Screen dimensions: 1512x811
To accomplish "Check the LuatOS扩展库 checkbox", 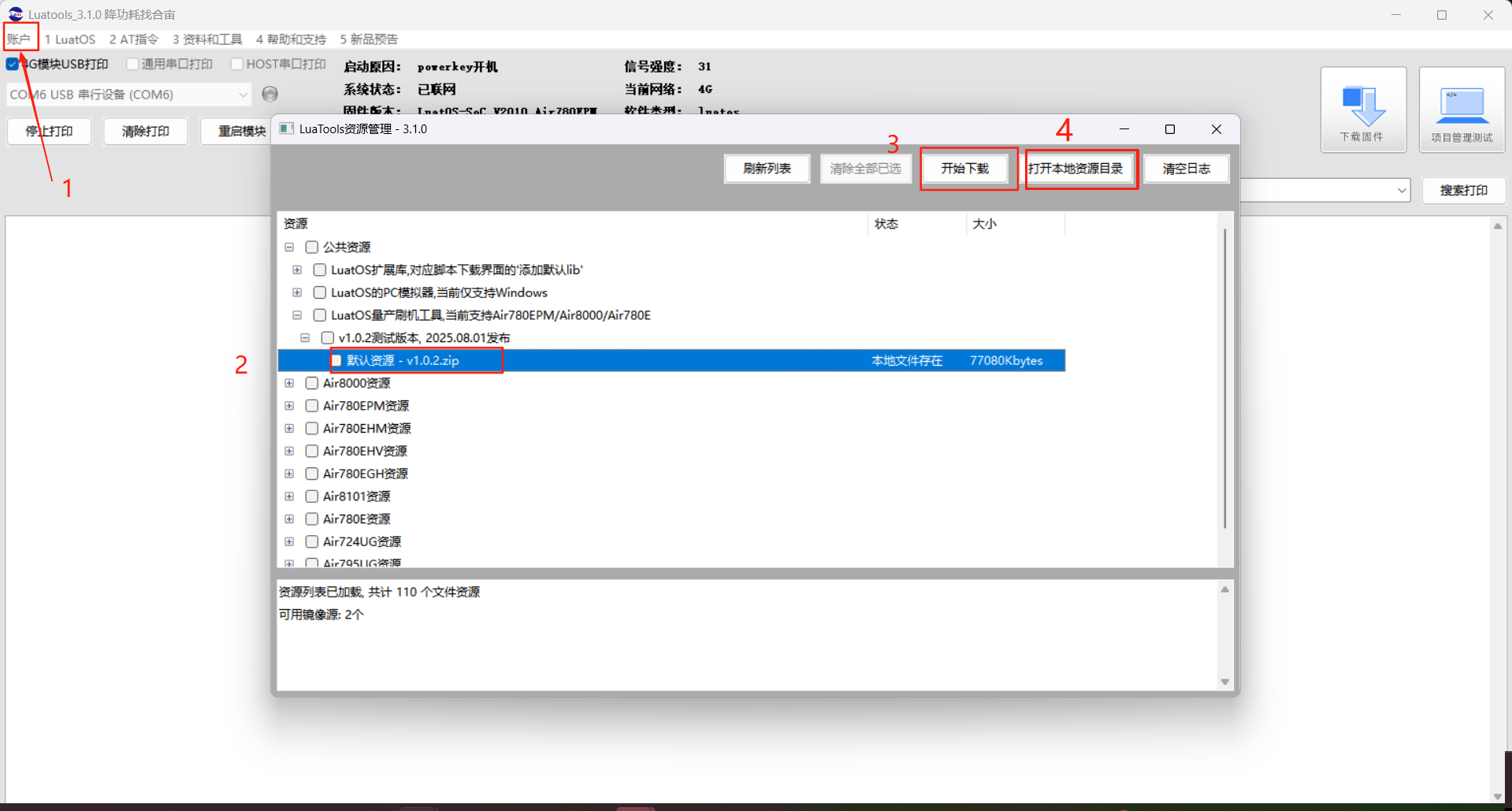I will click(320, 270).
